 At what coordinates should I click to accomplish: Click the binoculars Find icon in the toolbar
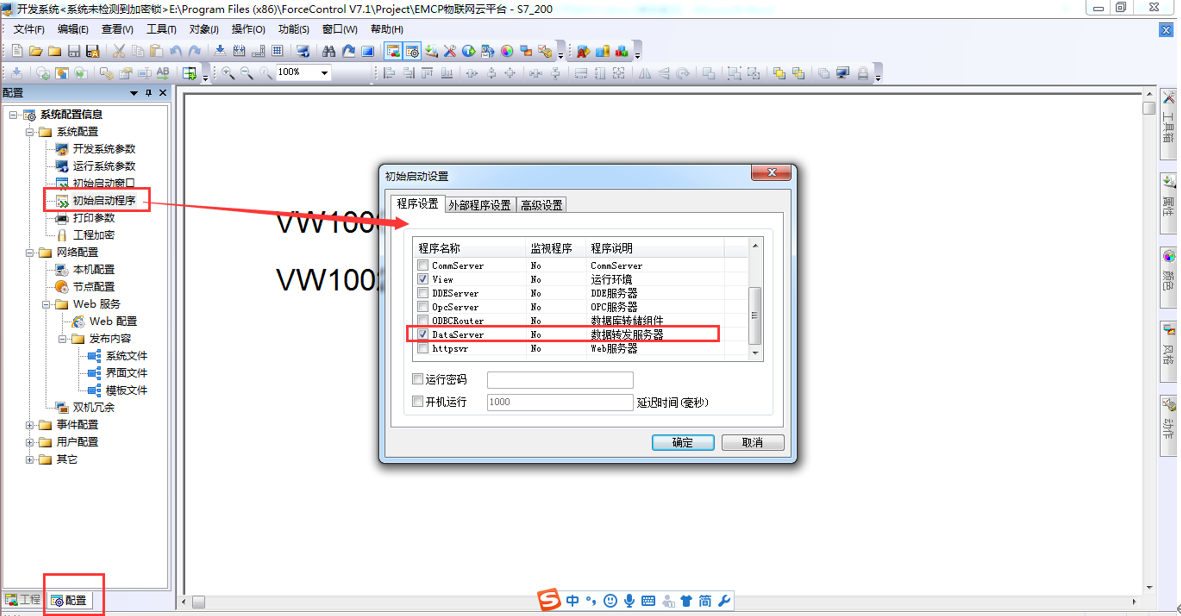(x=328, y=50)
